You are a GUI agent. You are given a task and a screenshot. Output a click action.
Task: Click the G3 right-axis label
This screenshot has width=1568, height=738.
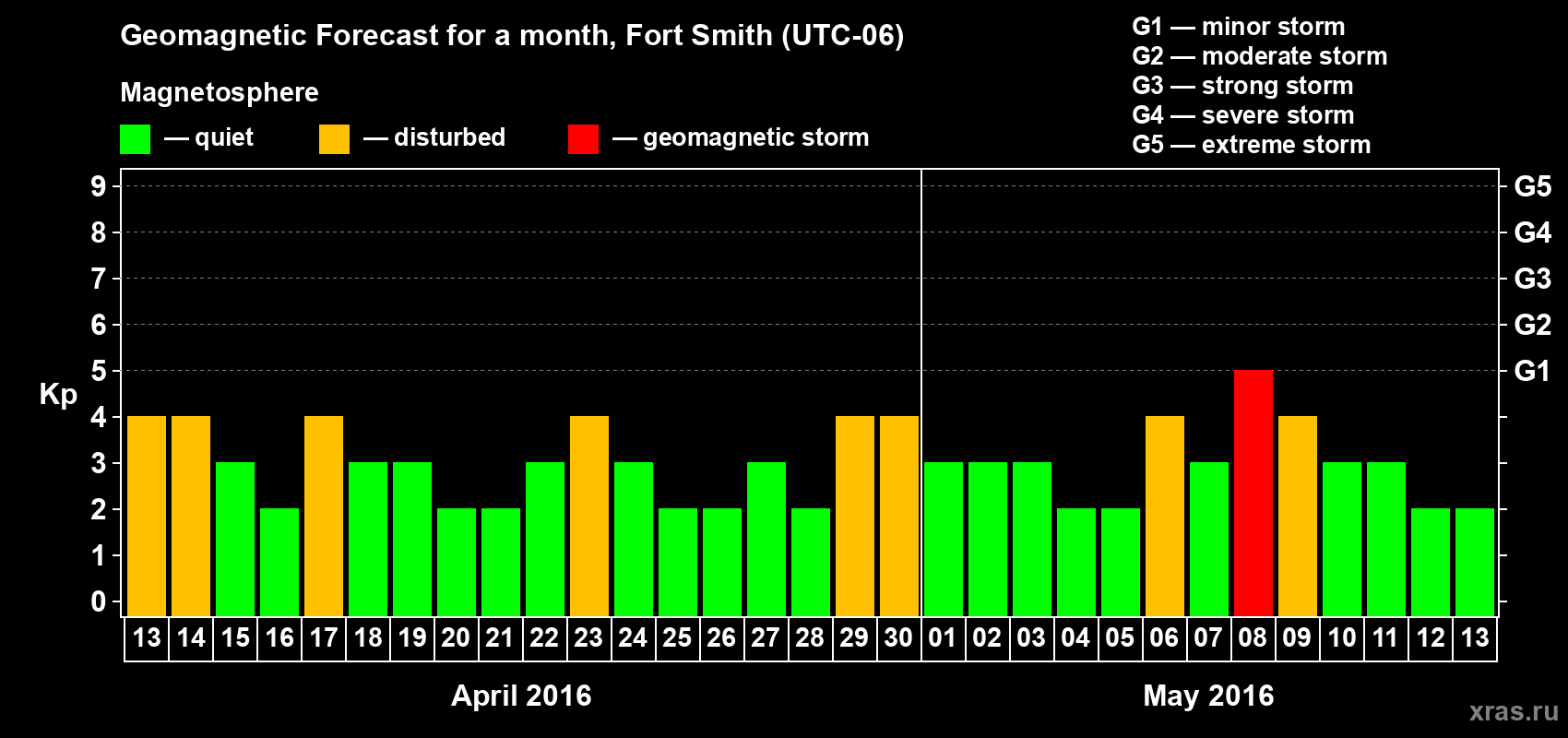pos(1533,279)
